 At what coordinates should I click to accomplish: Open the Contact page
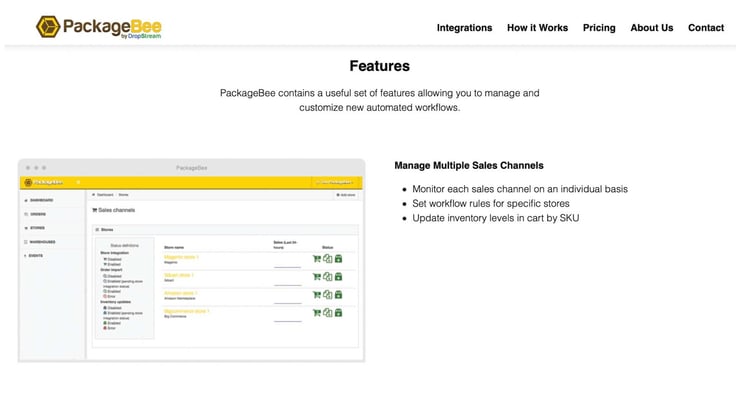pyautogui.click(x=706, y=28)
